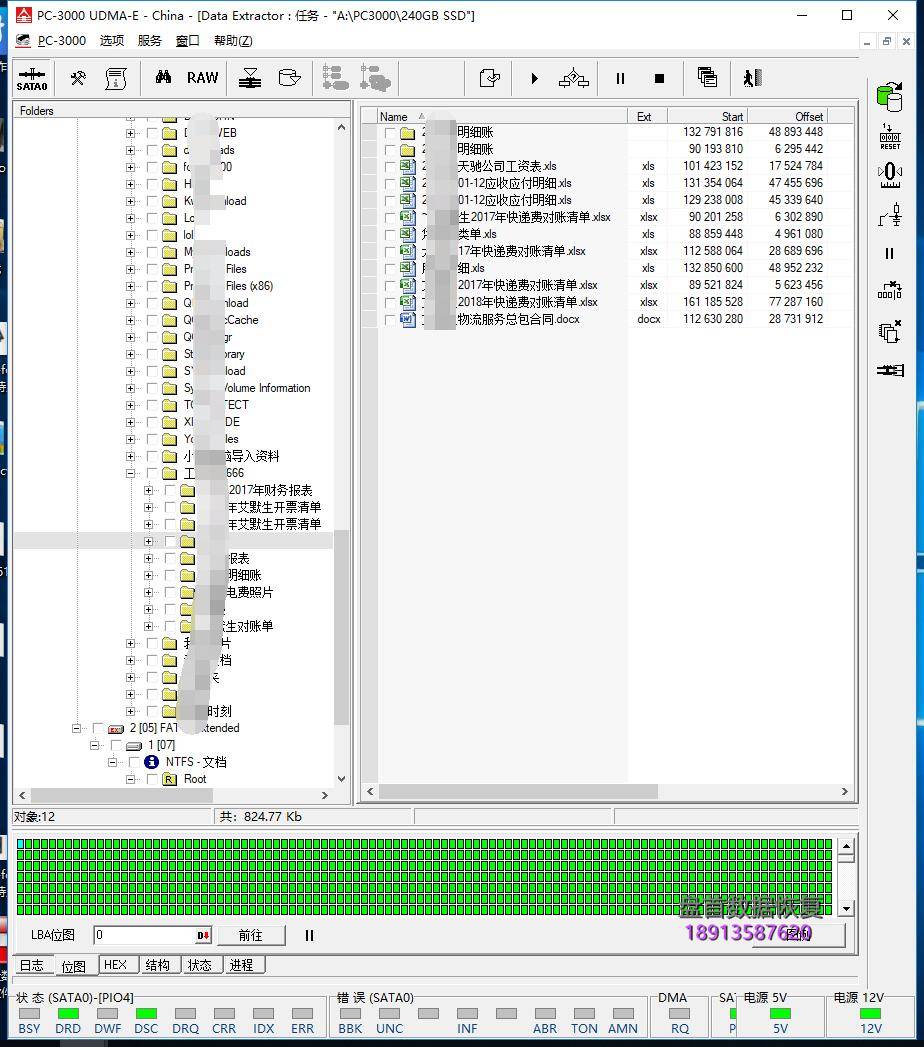The height and width of the screenshot is (1047, 924).
Task: Expand the 2017年财务报表 folder node
Action: point(148,490)
